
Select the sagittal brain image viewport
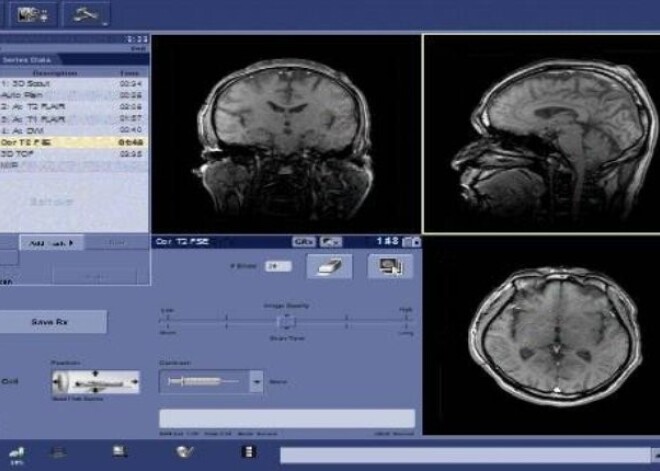[540, 133]
